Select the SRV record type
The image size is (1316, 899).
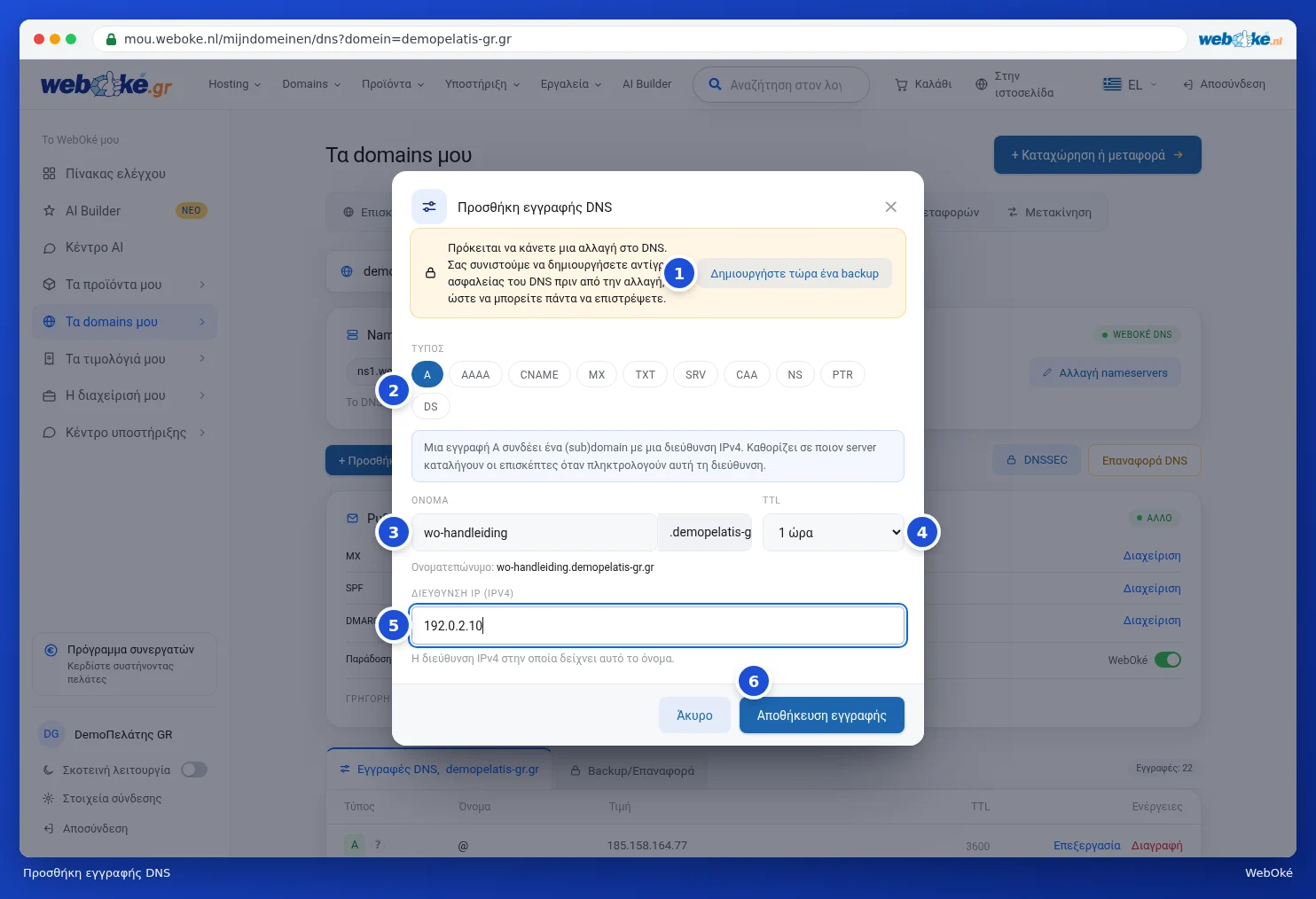pyautogui.click(x=695, y=375)
